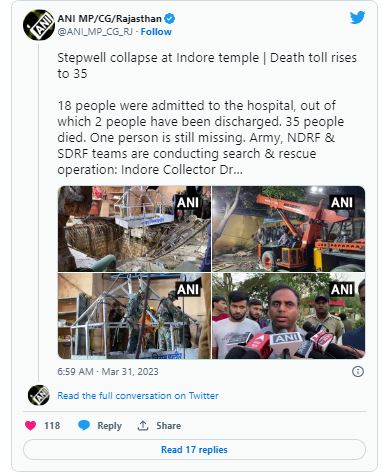
Task: Read the full conversation on Twitter
Action: 138,396
